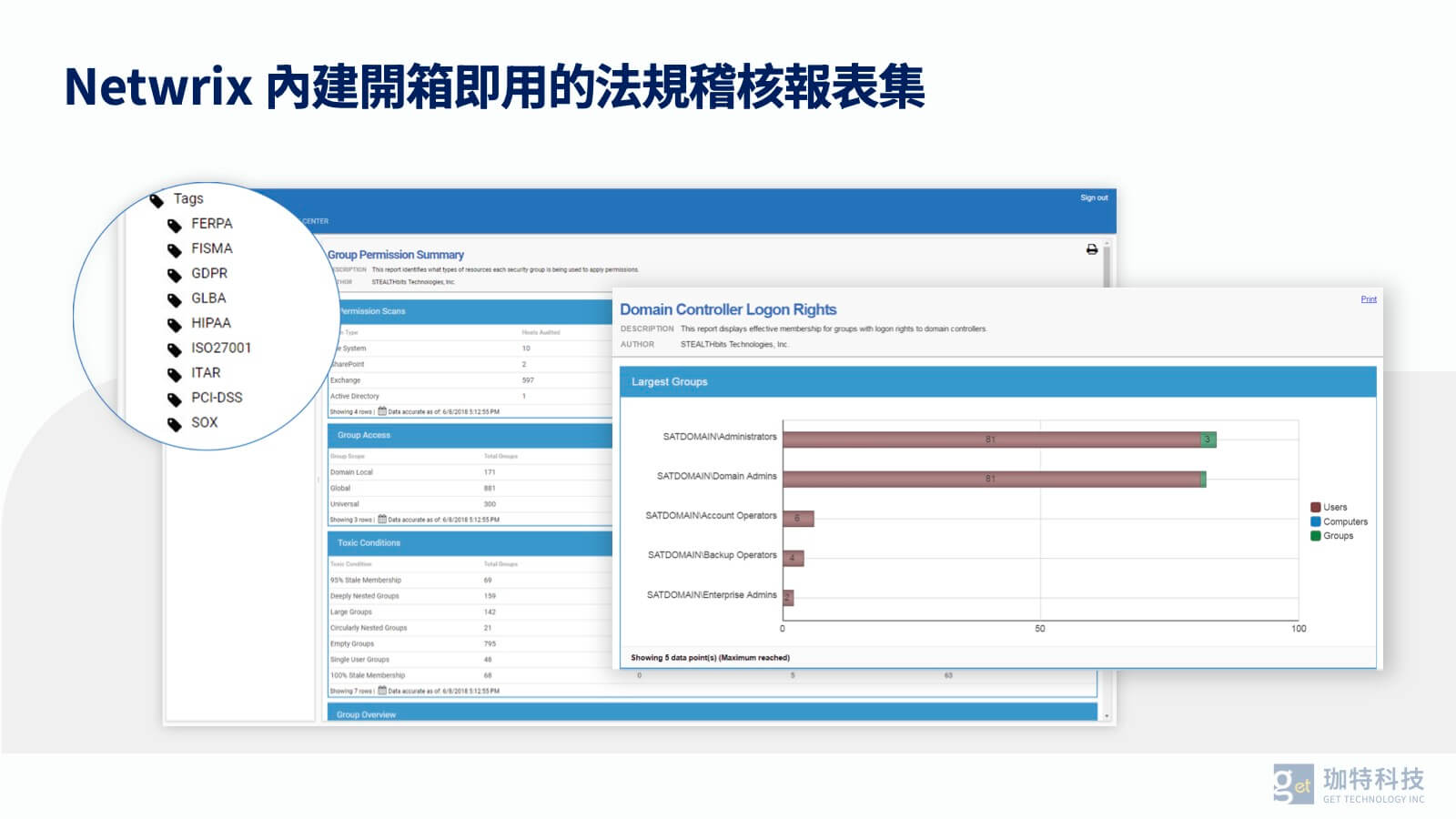Click the Tags heading label
The image size is (1456, 819).
click(x=188, y=198)
